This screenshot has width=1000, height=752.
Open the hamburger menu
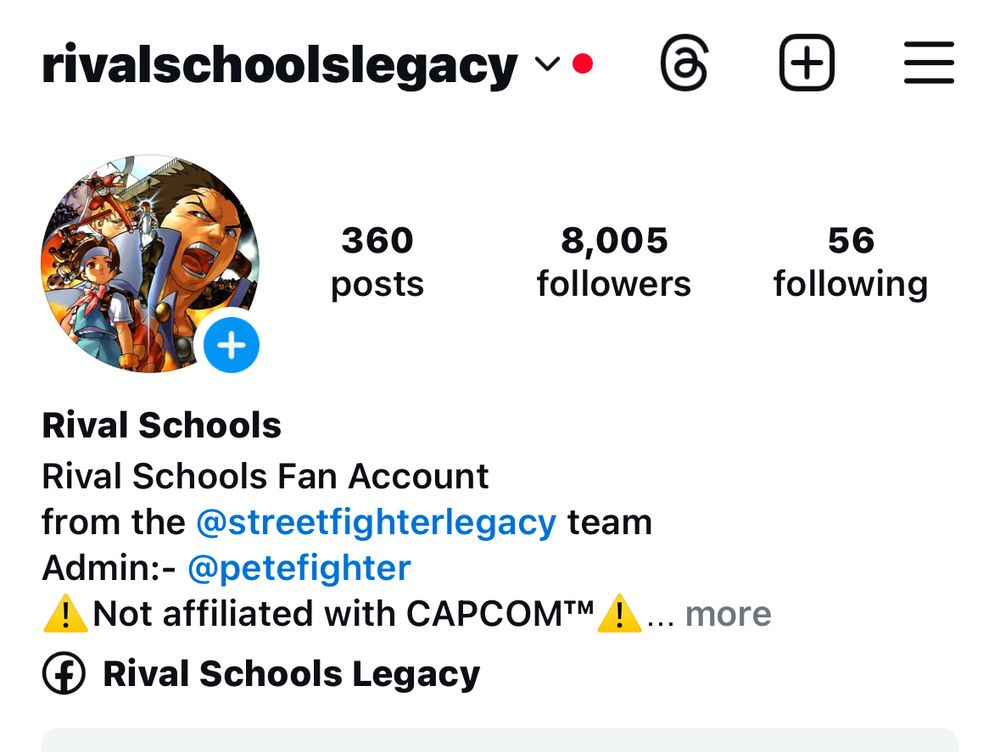(929, 63)
